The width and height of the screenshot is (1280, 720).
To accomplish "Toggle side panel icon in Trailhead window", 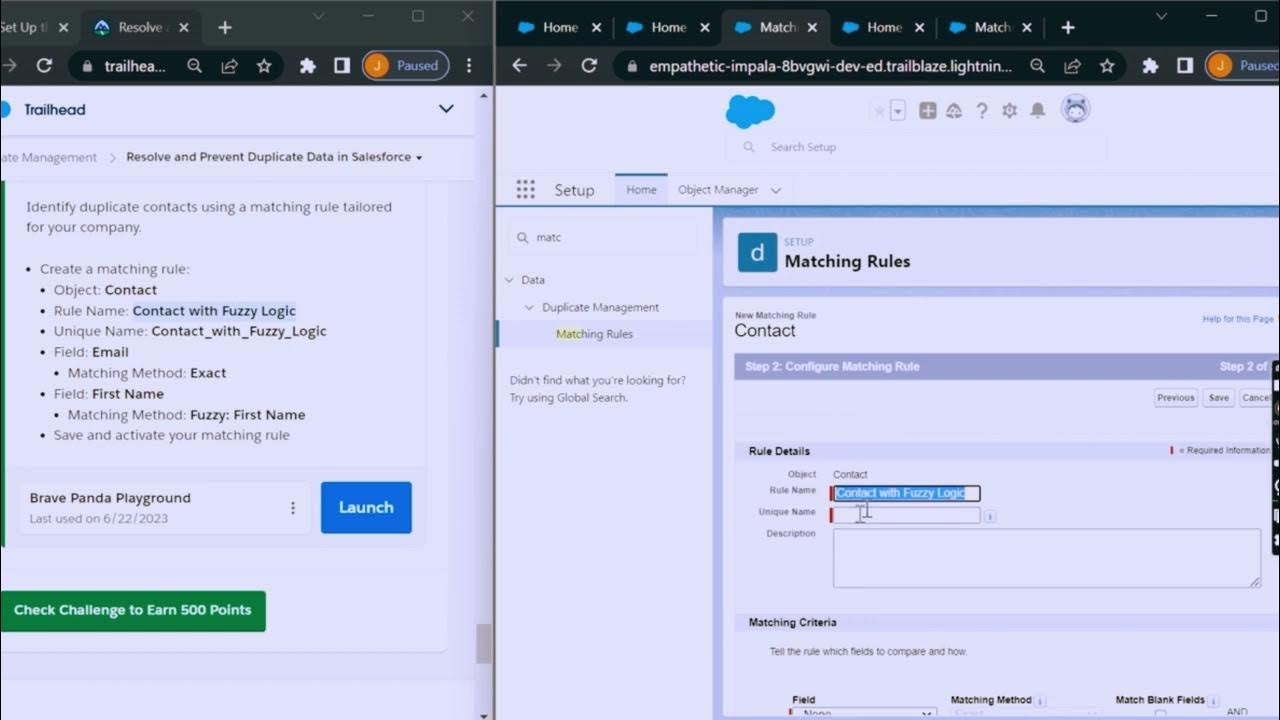I will click(x=342, y=66).
